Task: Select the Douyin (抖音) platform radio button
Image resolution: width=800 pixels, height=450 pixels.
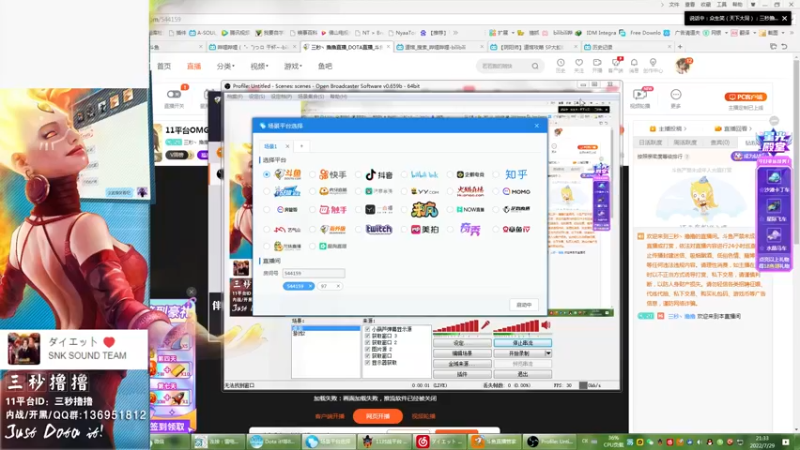Action: 358,174
